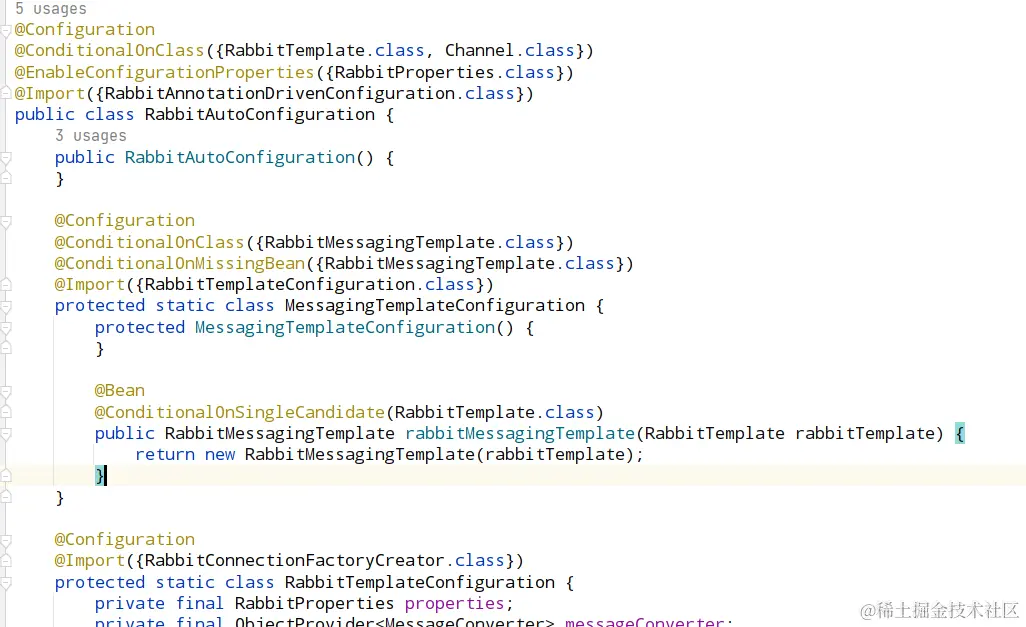Click the rabbitMessagingTemplate method name
The image size is (1026, 627).
[x=520, y=433]
